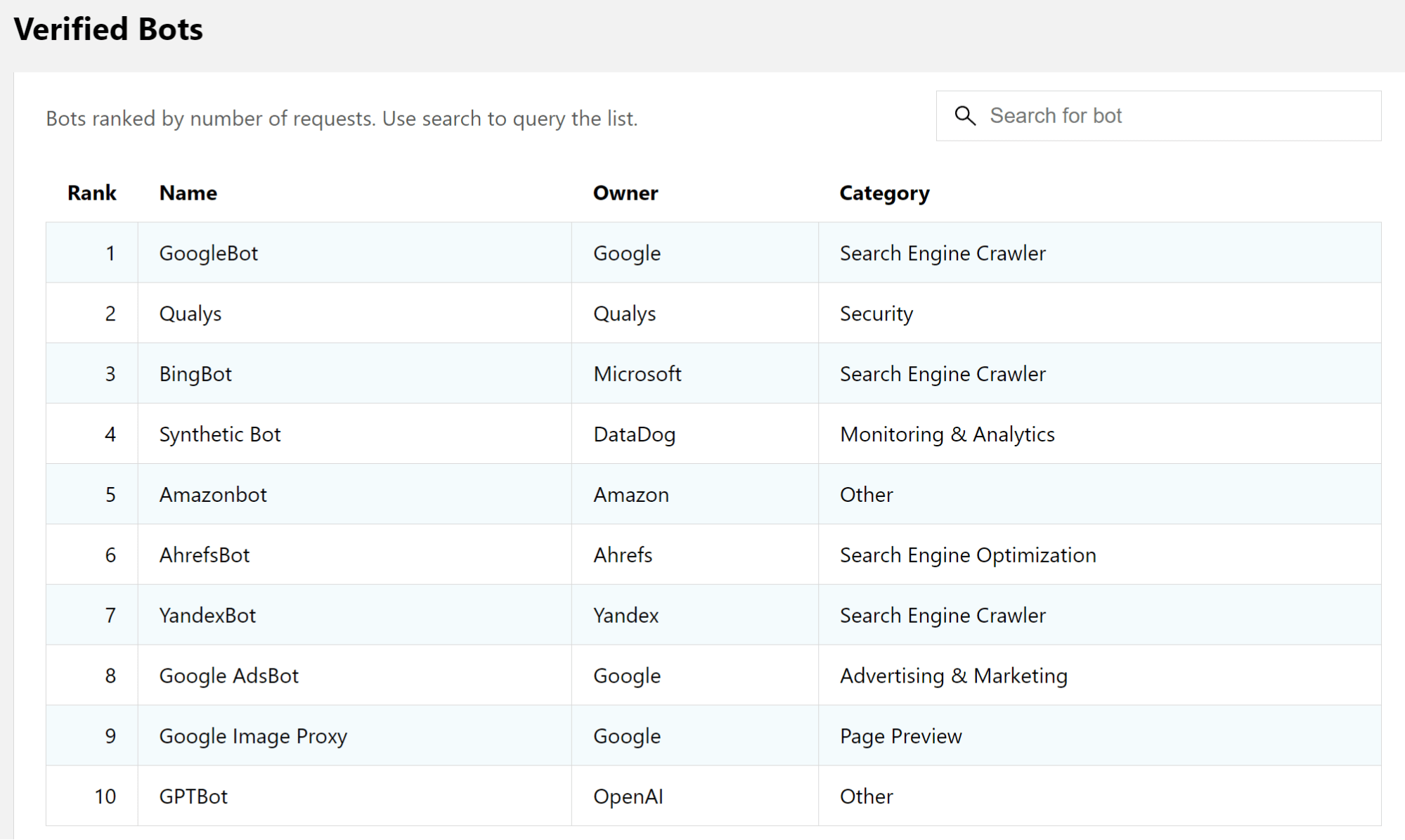Select the Google Image Proxy row
The height and width of the screenshot is (840, 1405).
(253, 736)
